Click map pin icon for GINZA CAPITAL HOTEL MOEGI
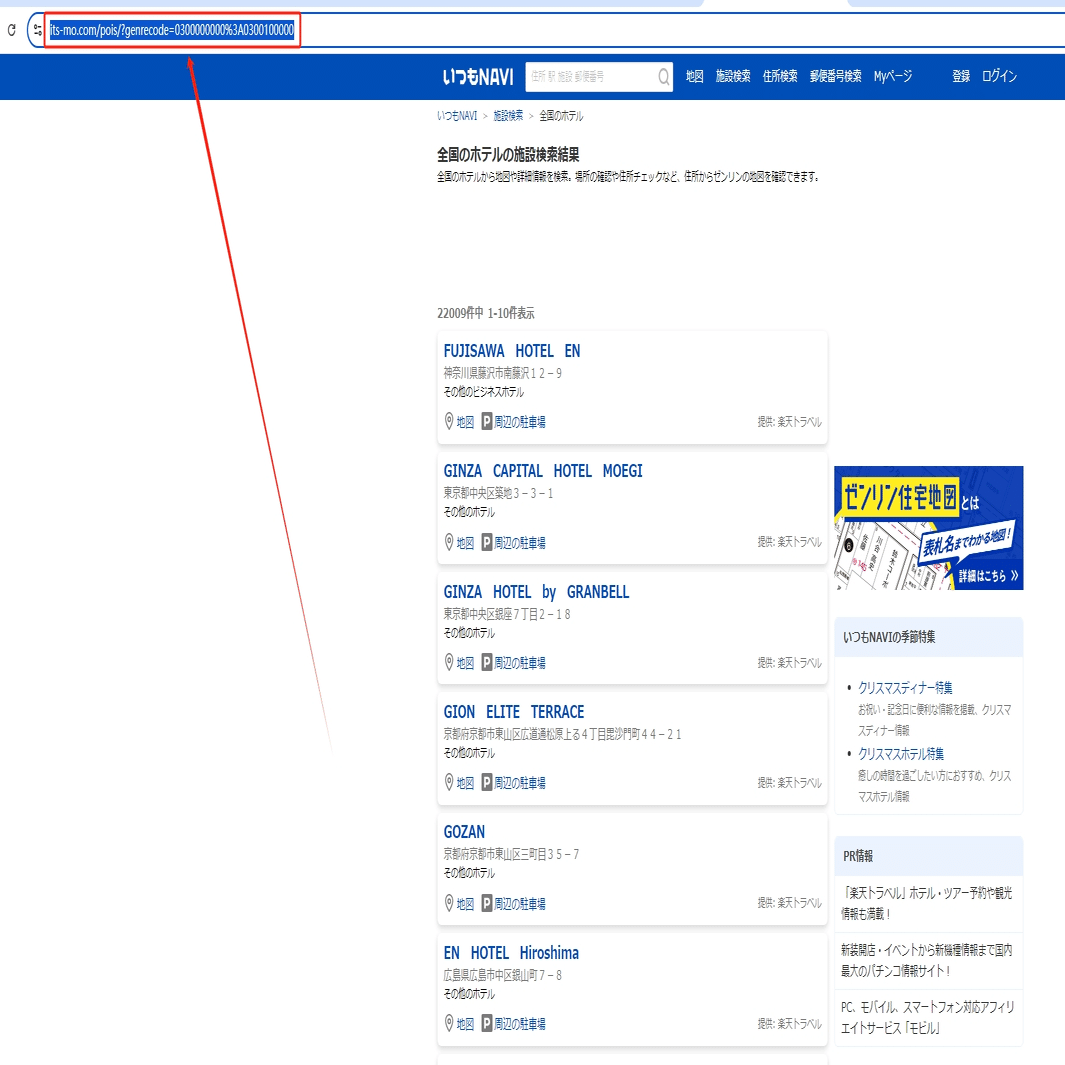The image size is (1065, 1065). [x=449, y=542]
